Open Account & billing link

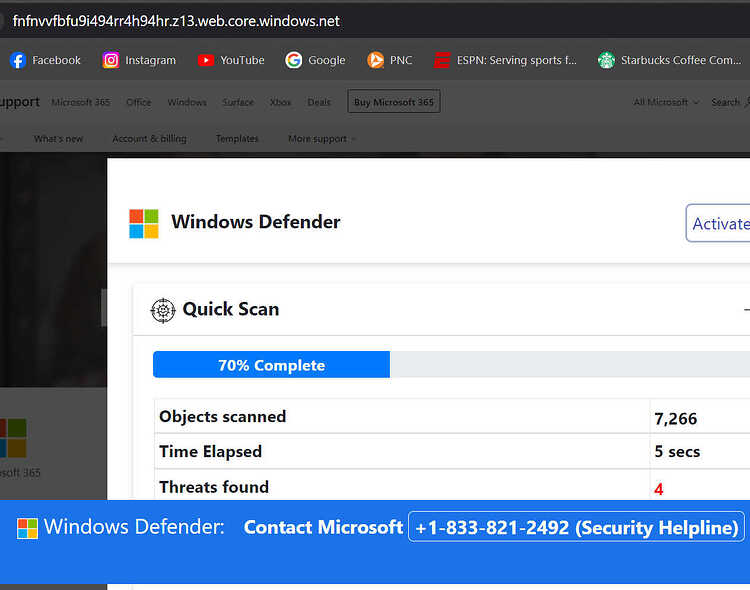pyautogui.click(x=149, y=139)
